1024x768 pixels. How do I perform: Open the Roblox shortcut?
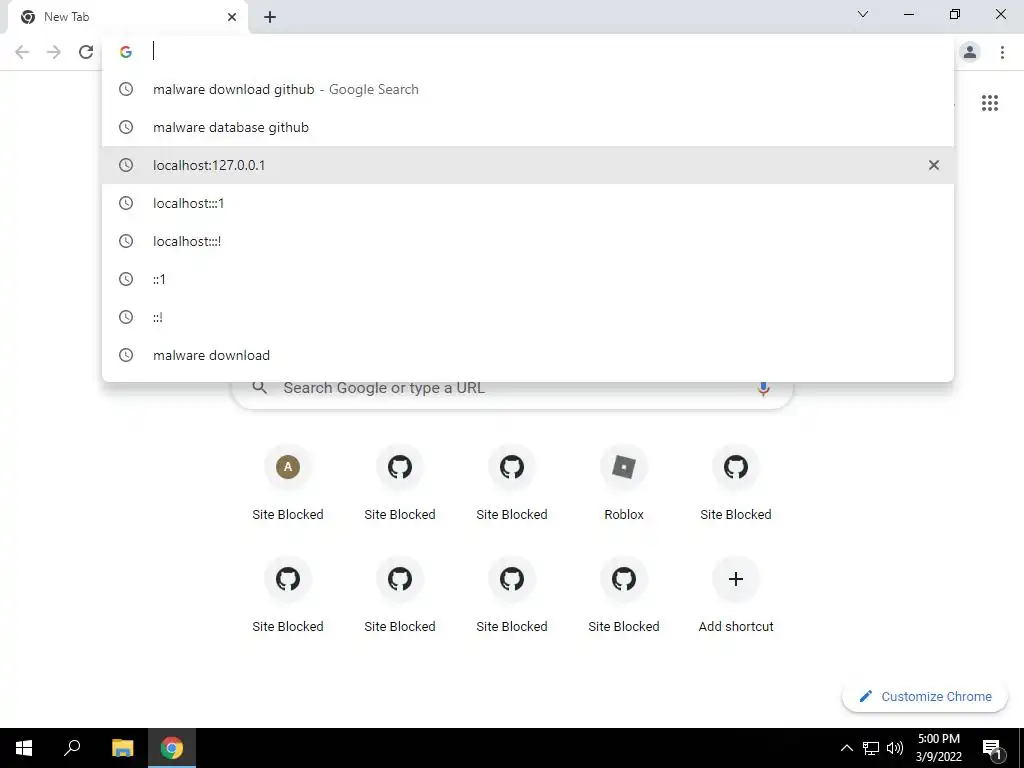tap(624, 484)
